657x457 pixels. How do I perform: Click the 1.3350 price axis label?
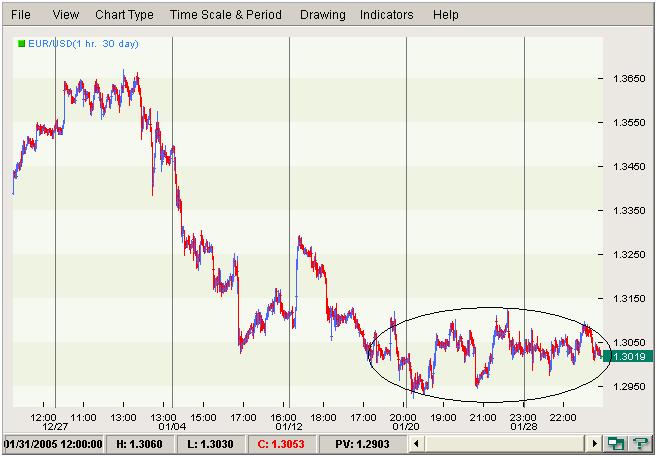click(x=629, y=211)
